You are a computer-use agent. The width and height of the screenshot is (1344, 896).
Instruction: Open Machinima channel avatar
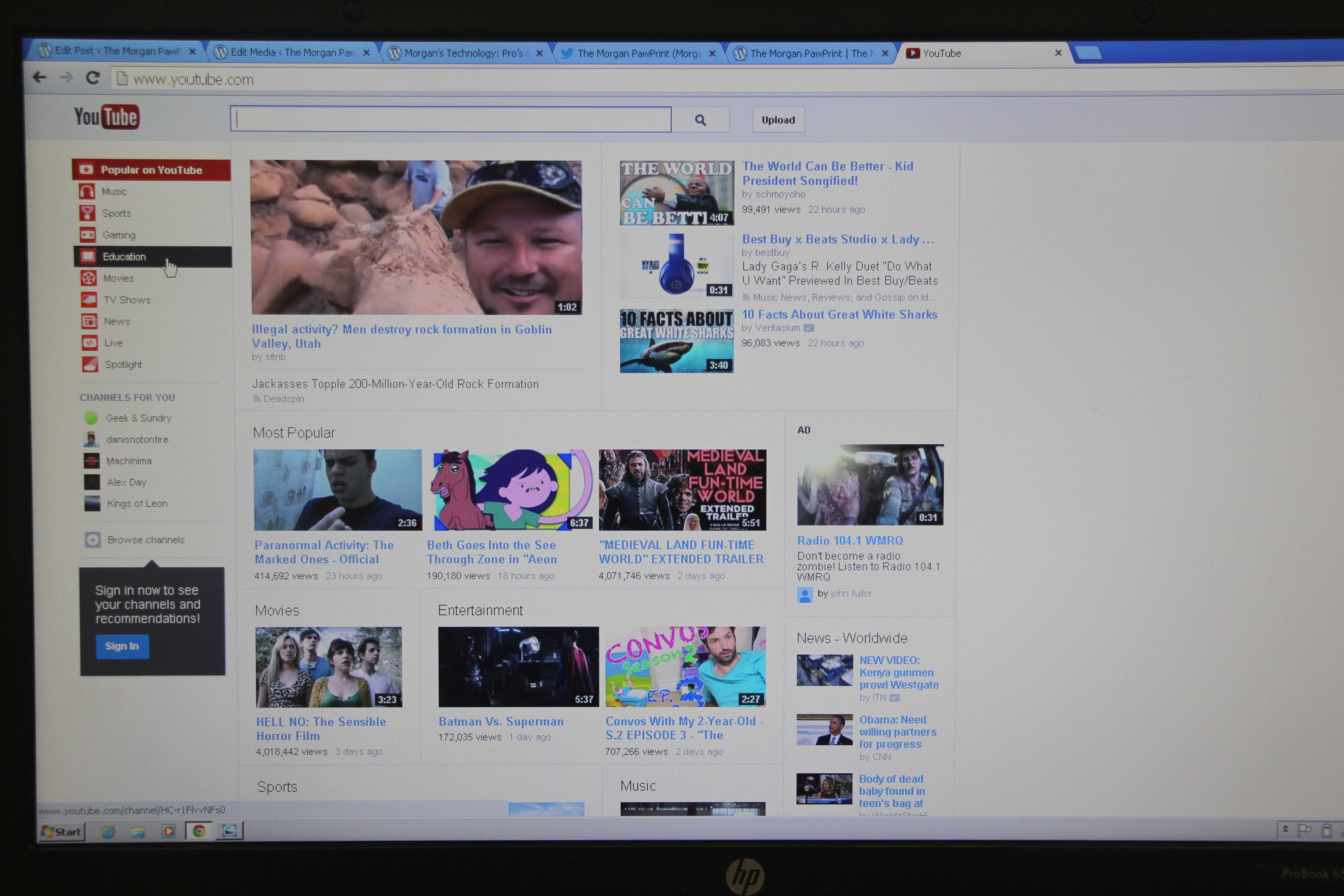[x=92, y=460]
